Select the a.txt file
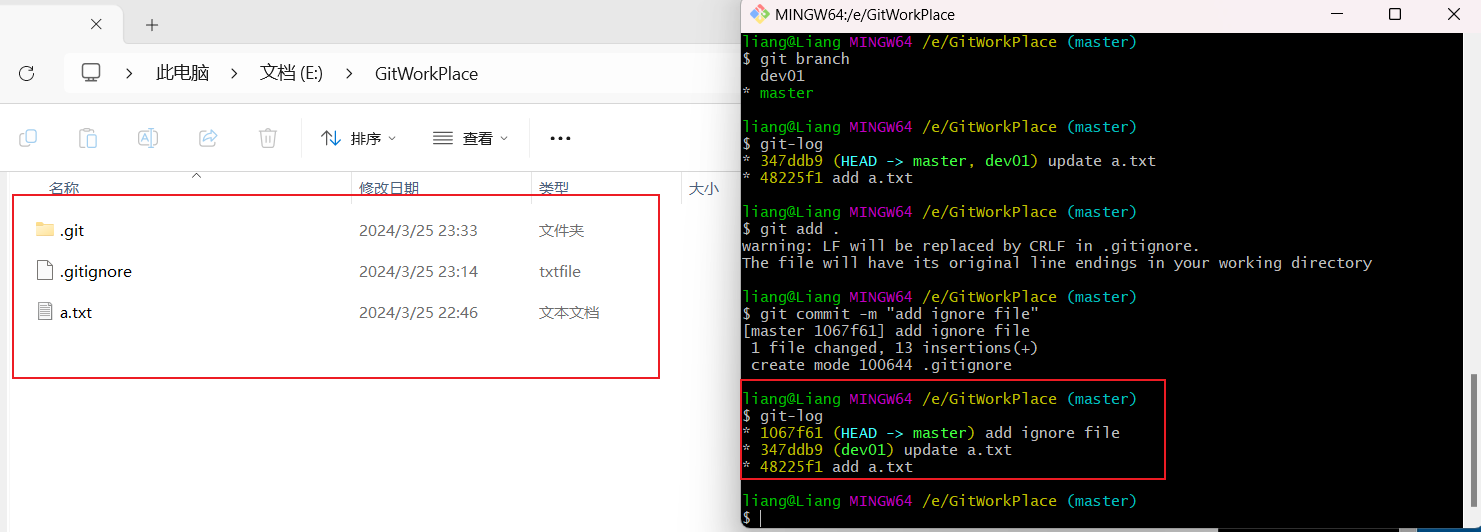 point(76,312)
